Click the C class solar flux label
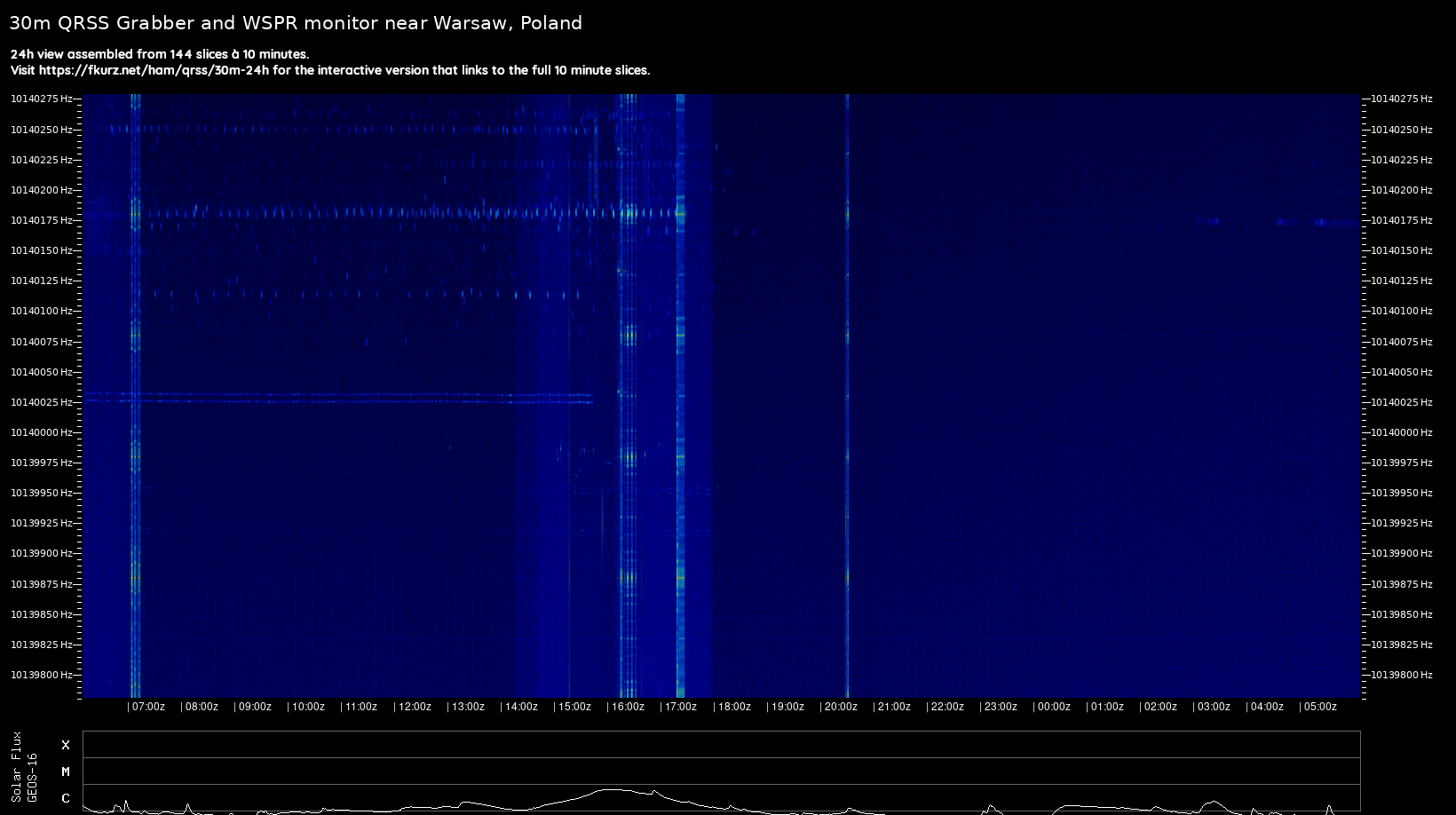Image resolution: width=1456 pixels, height=815 pixels. pos(66,798)
